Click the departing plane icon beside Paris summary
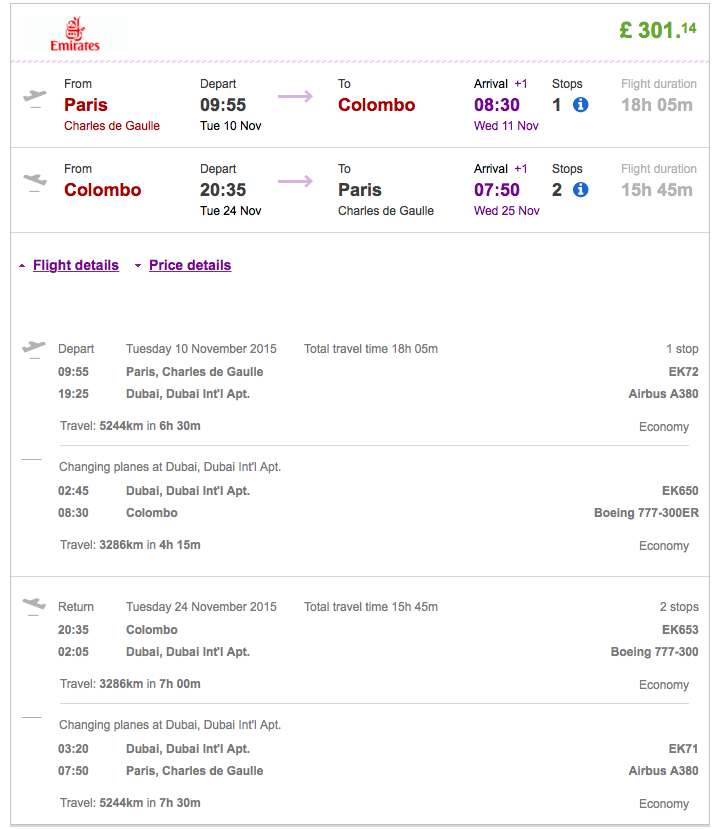Screen dimensions: 715x829 click(35, 98)
